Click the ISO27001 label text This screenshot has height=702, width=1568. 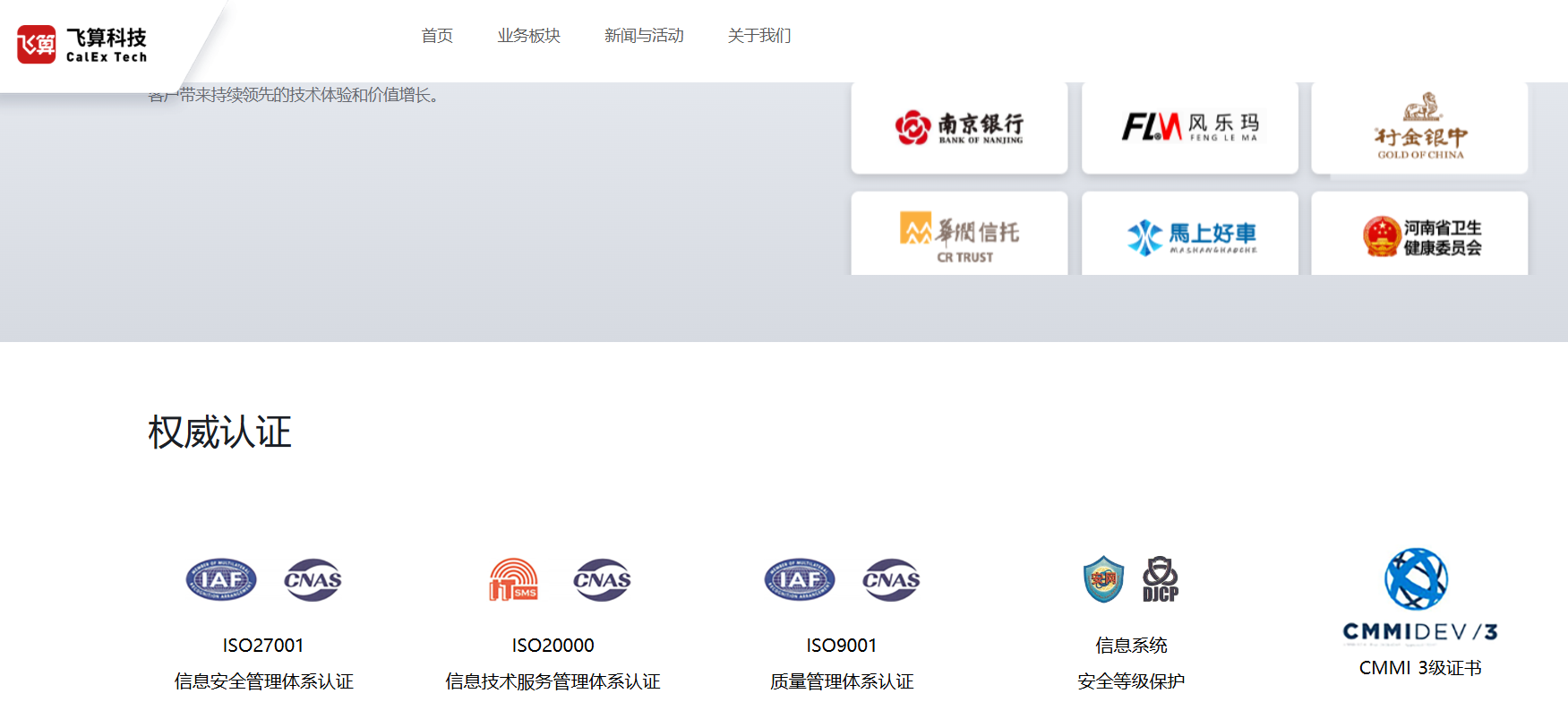click(x=263, y=646)
